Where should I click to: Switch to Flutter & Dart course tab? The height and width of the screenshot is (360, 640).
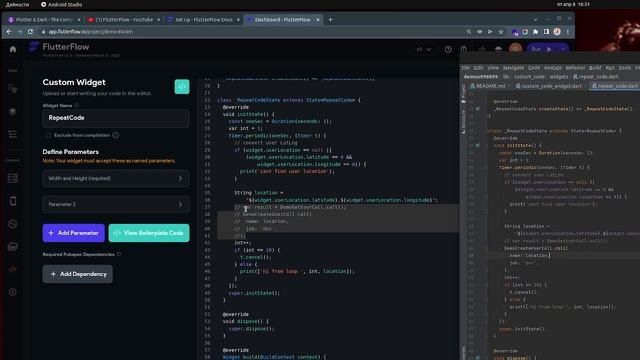[44, 20]
